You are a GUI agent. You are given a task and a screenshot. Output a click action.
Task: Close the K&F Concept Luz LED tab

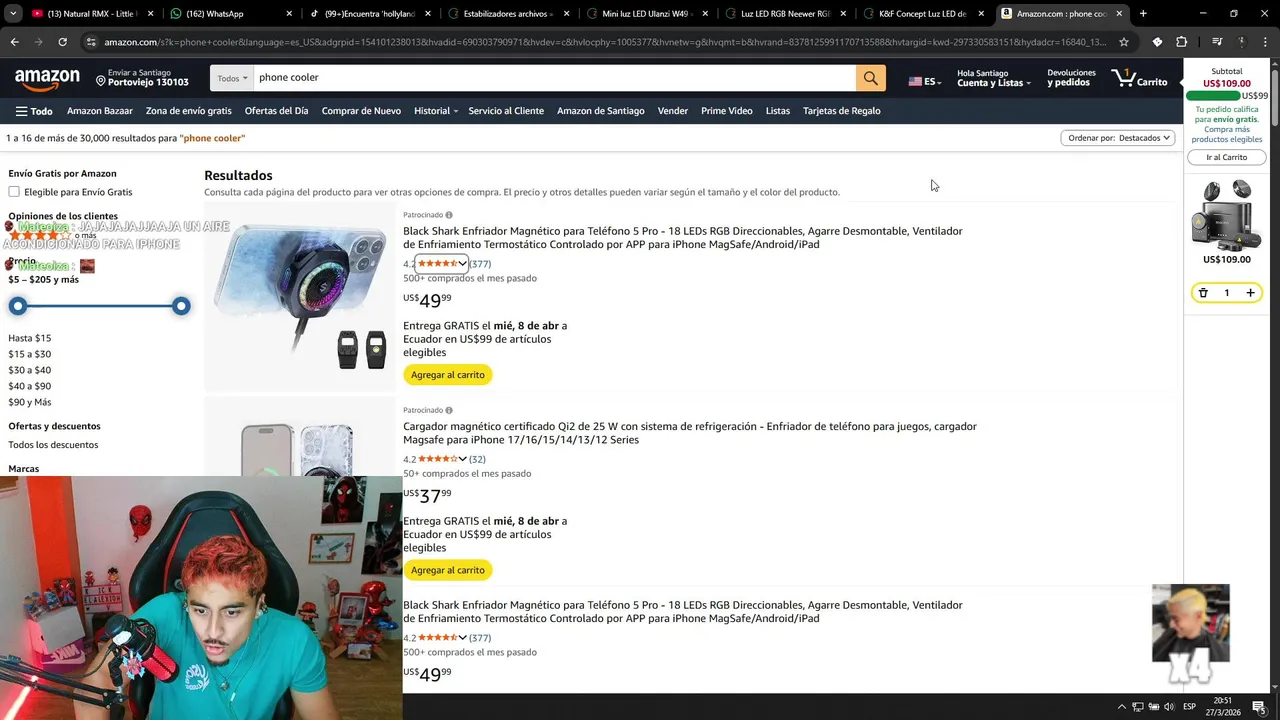point(981,14)
